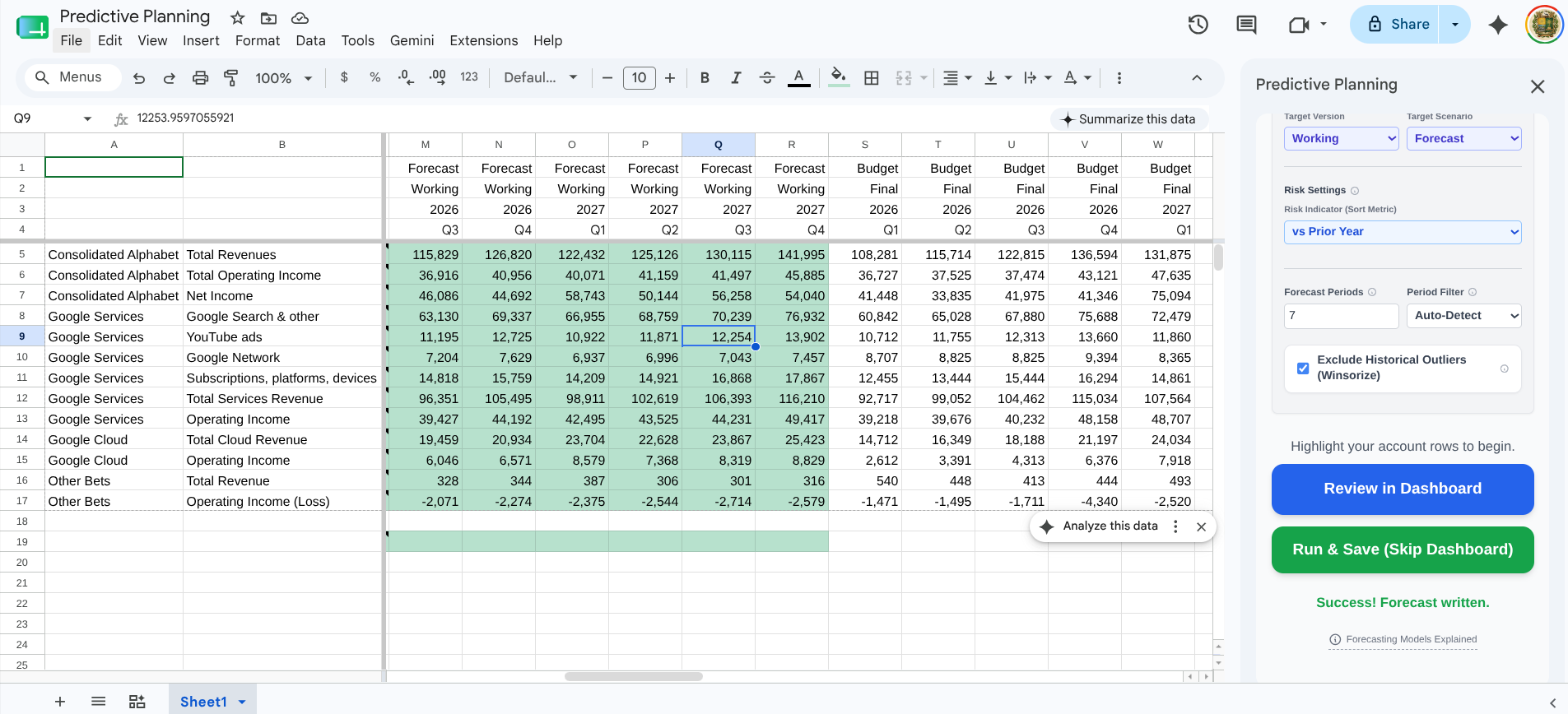
Task: Dismiss the Analyze this data popup
Action: pos(1202,527)
